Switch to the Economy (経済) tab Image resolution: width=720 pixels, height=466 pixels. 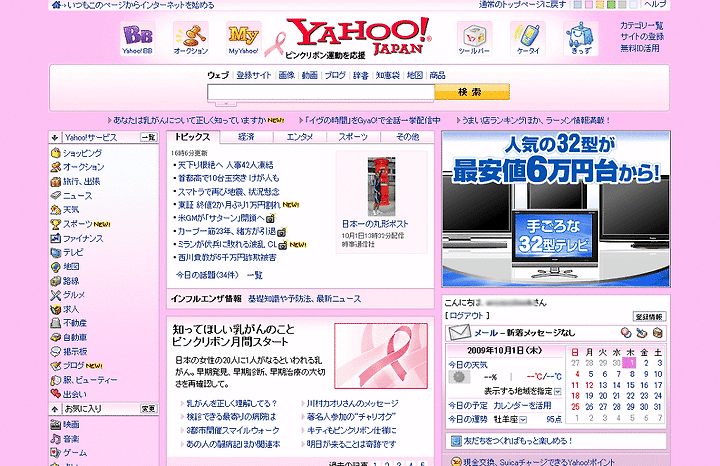(x=247, y=137)
